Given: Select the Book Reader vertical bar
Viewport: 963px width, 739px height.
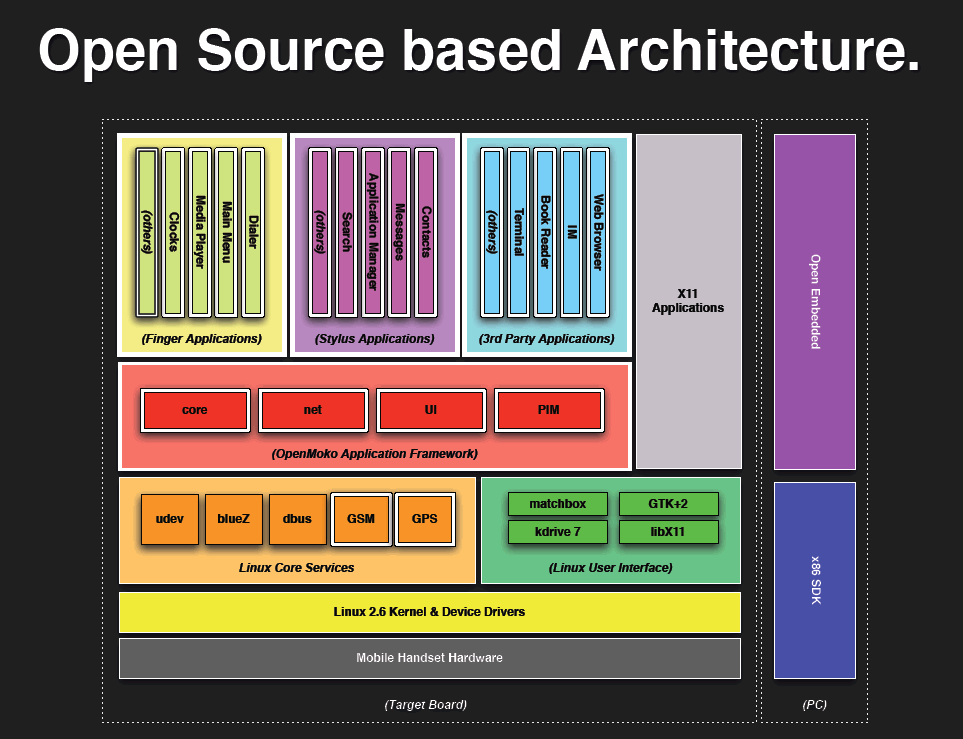Looking at the screenshot, I should 545,232.
